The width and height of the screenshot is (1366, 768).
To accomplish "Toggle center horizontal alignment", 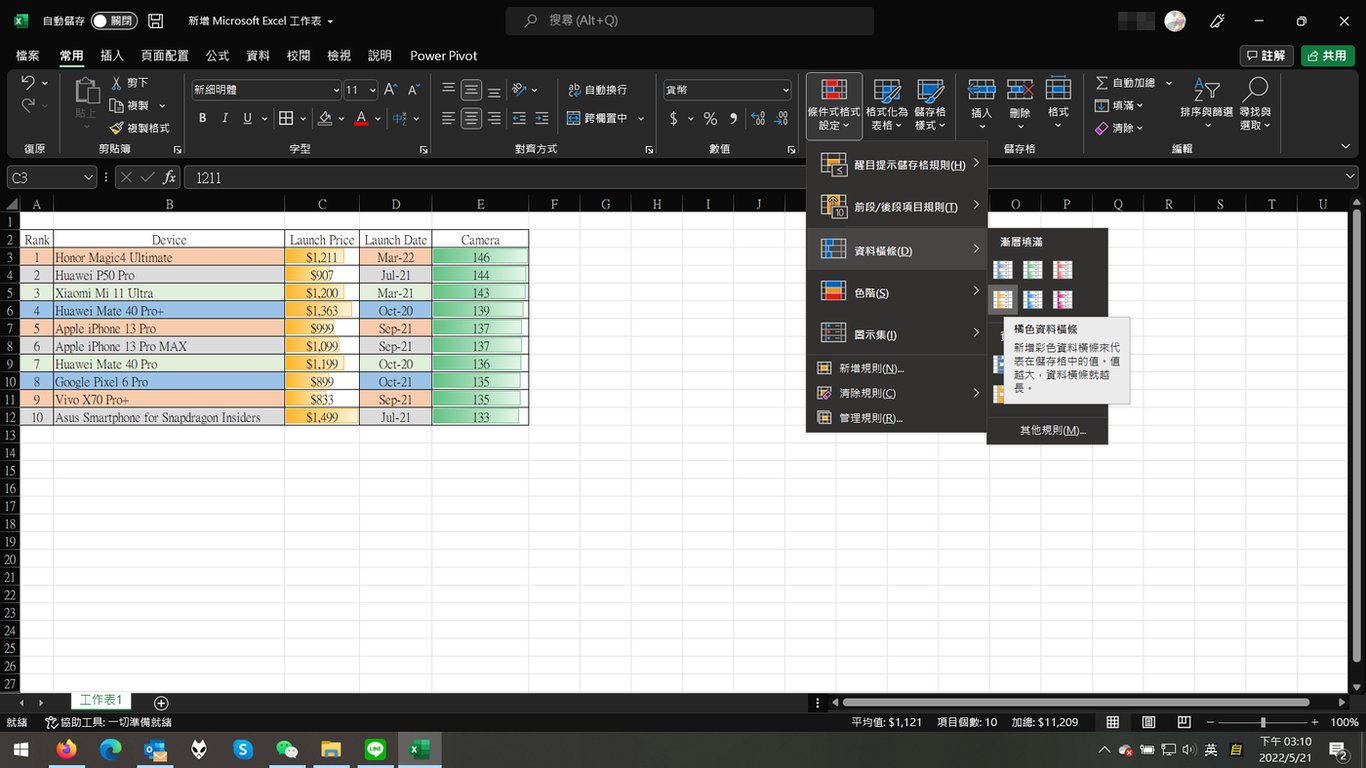I will [471, 118].
